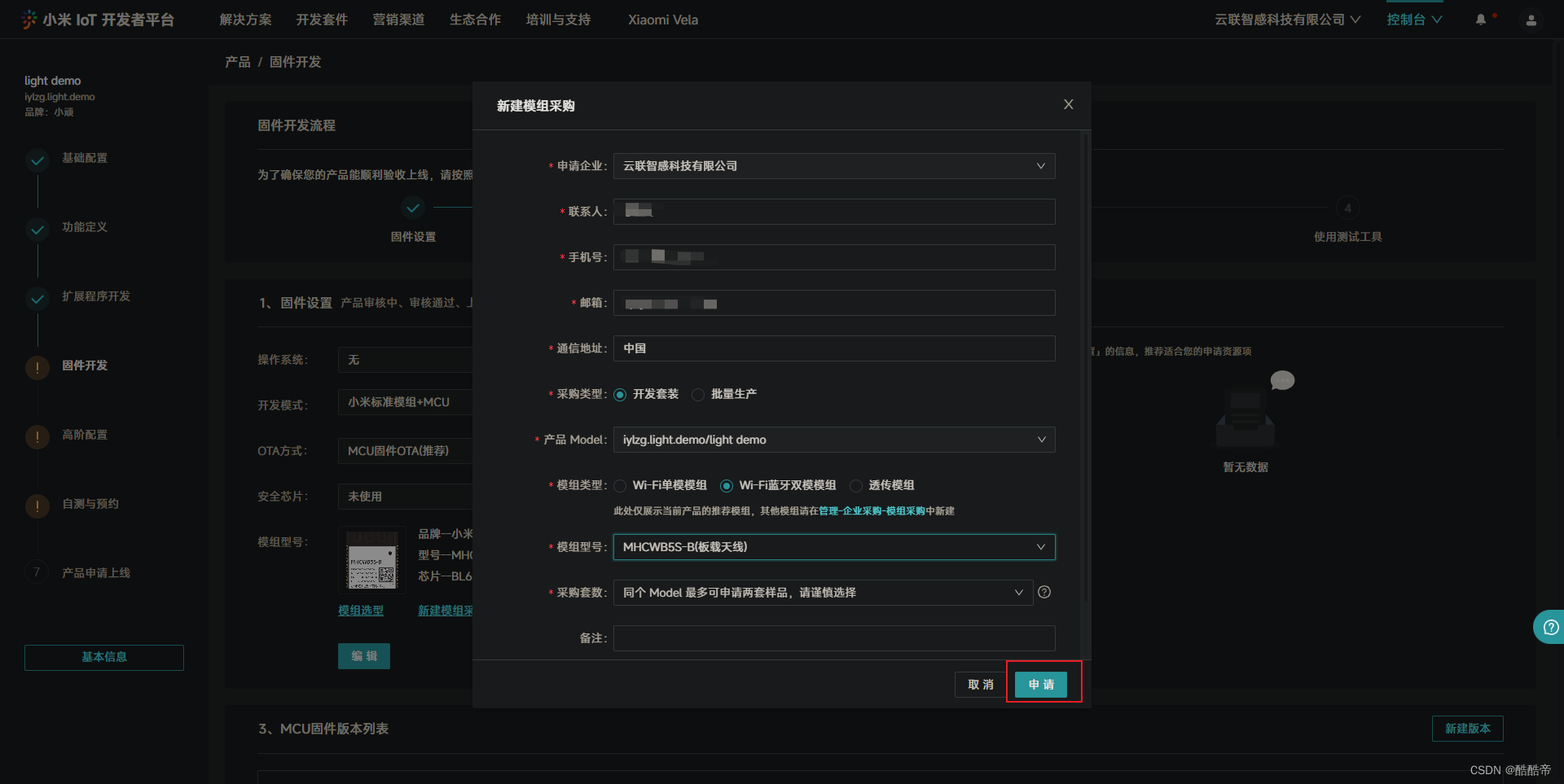This screenshot has height=784, width=1564.
Task: Open the 操作系统 selector behind dialog
Action: click(x=405, y=360)
